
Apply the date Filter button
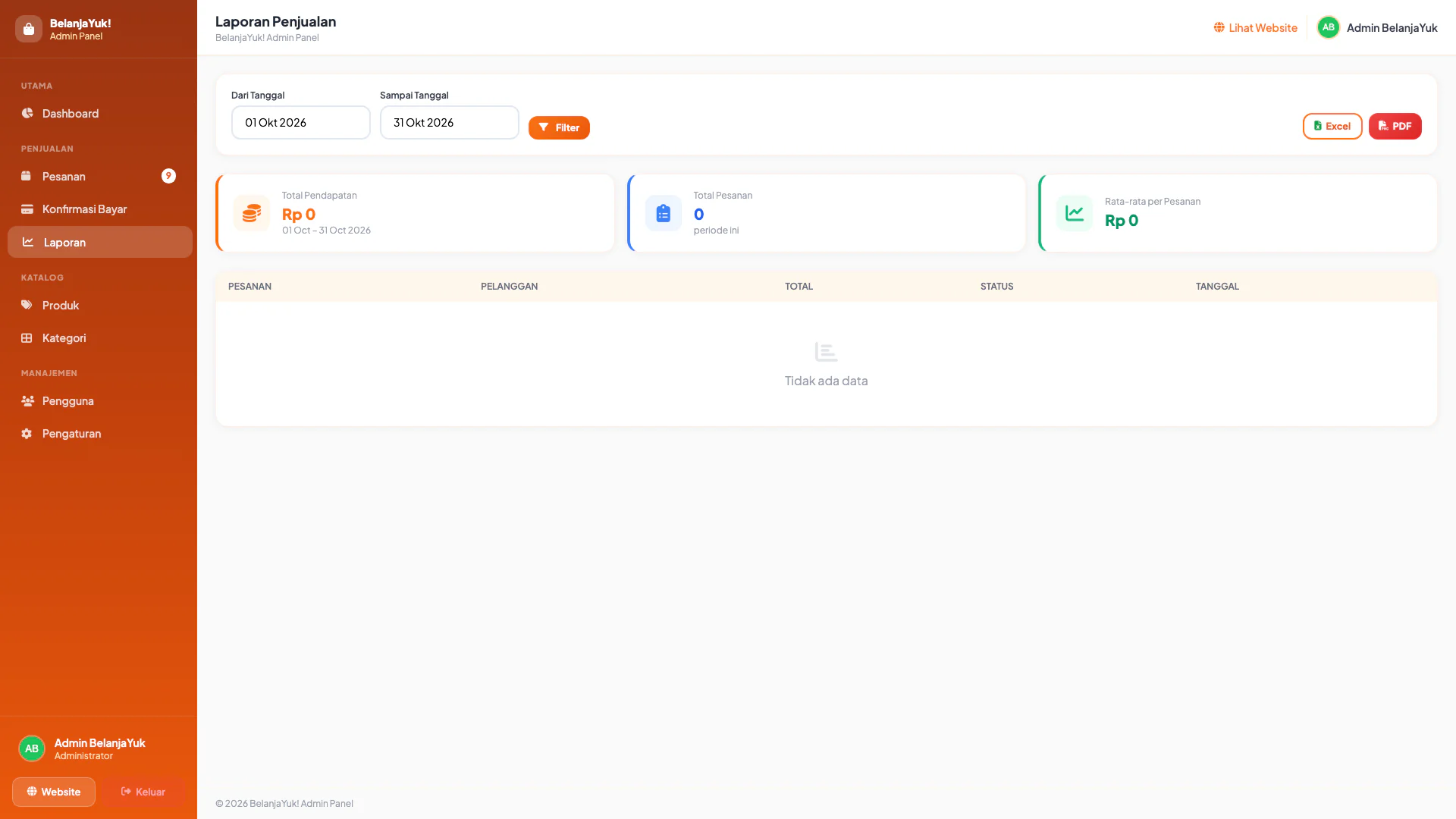point(559,127)
